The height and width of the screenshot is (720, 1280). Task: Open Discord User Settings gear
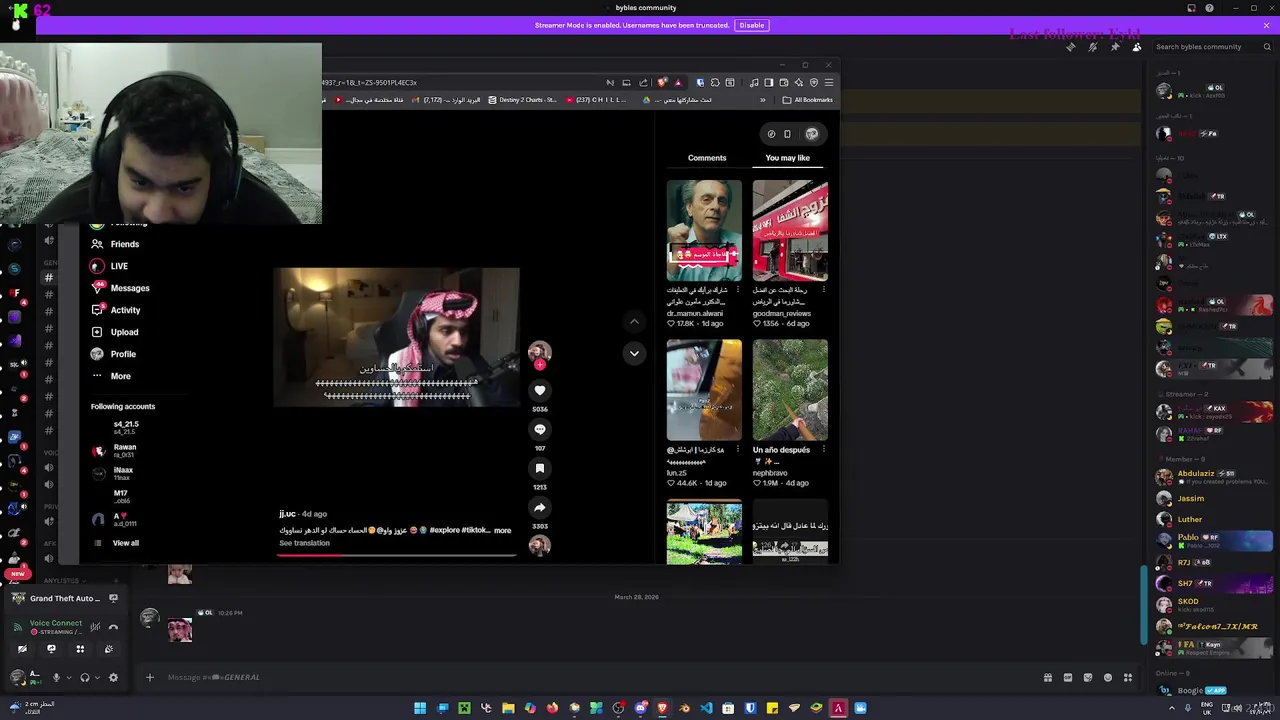113,678
